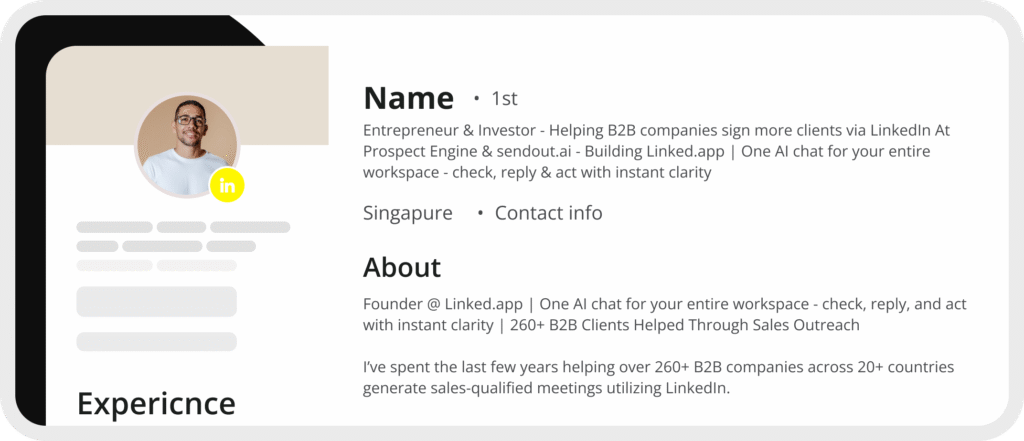This screenshot has width=1024, height=441.
Task: Click the bold Name profile heading
Action: 409,98
